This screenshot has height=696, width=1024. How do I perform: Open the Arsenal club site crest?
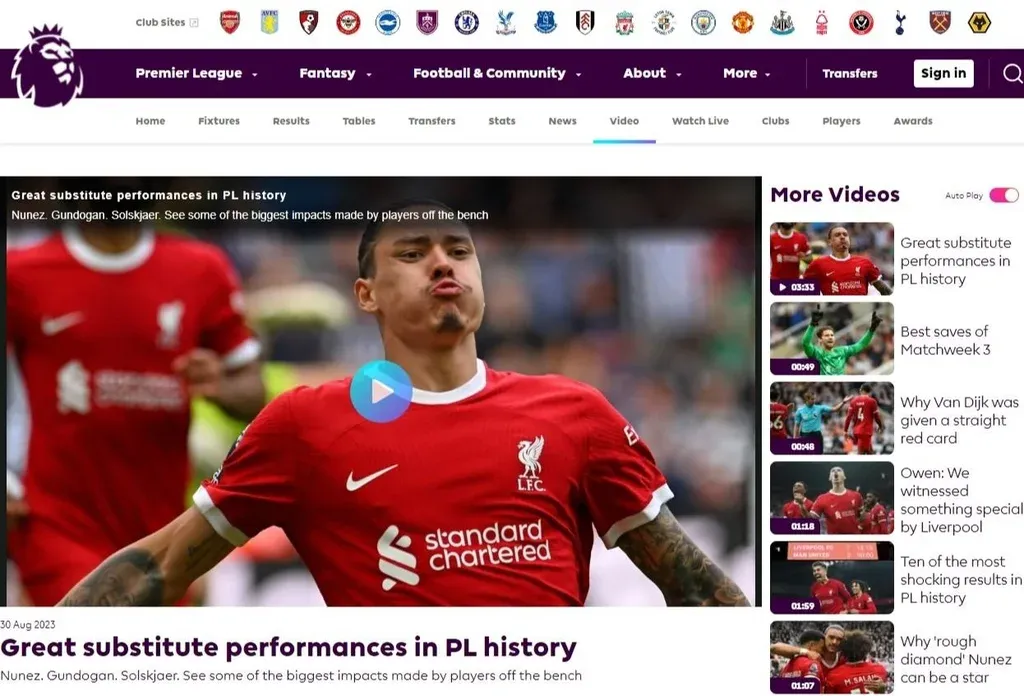230,22
